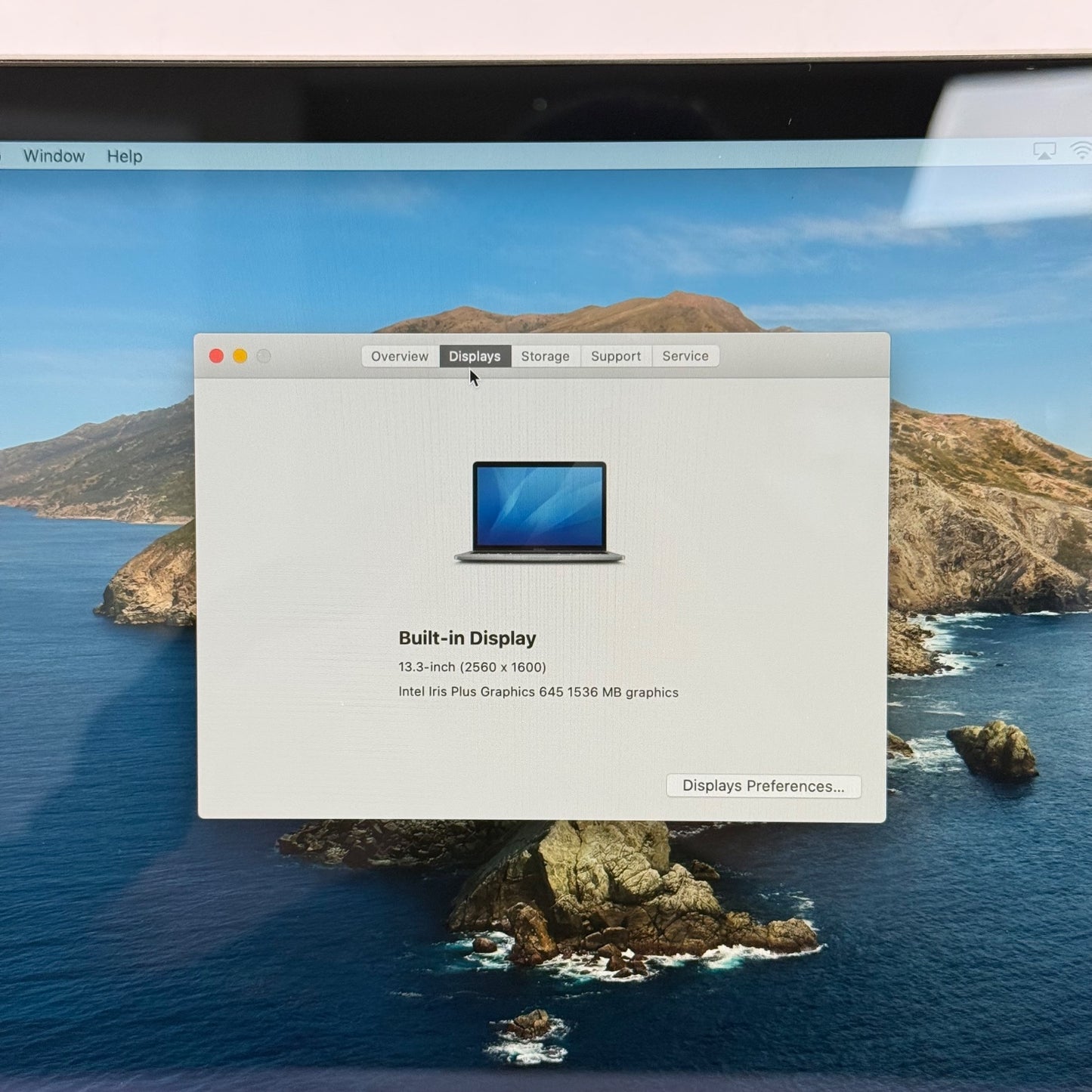Viewport: 1092px width, 1092px height.
Task: Click the Wi-Fi status icon
Action: click(x=1081, y=150)
